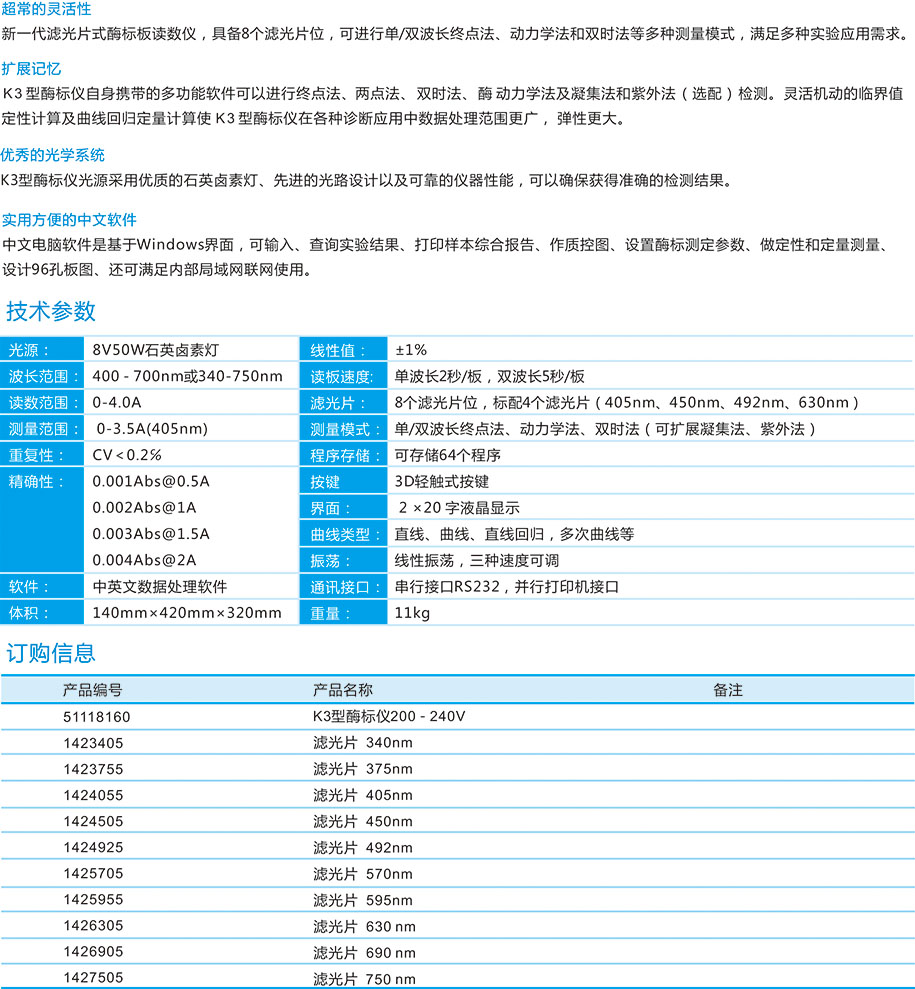This screenshot has height=989, width=915.
Task: Click the 技术参数 section title
Action: click(x=50, y=311)
